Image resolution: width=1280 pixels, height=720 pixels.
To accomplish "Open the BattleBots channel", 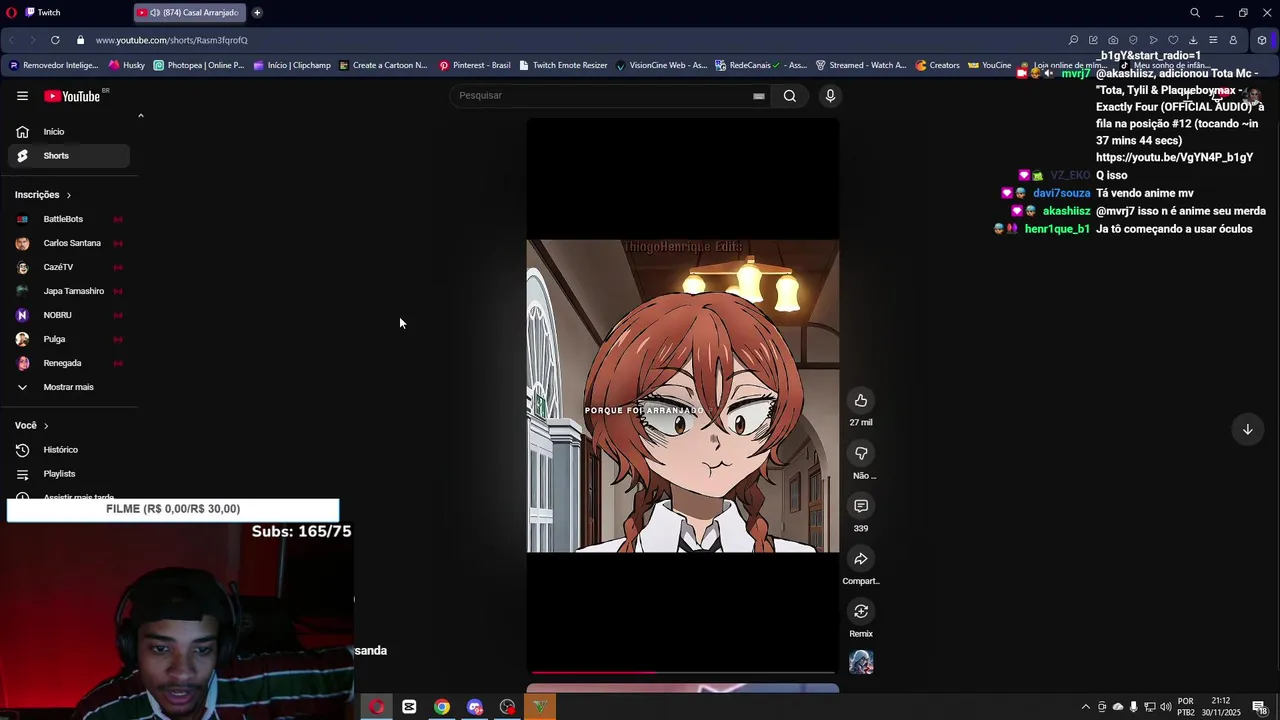I will coord(69,219).
